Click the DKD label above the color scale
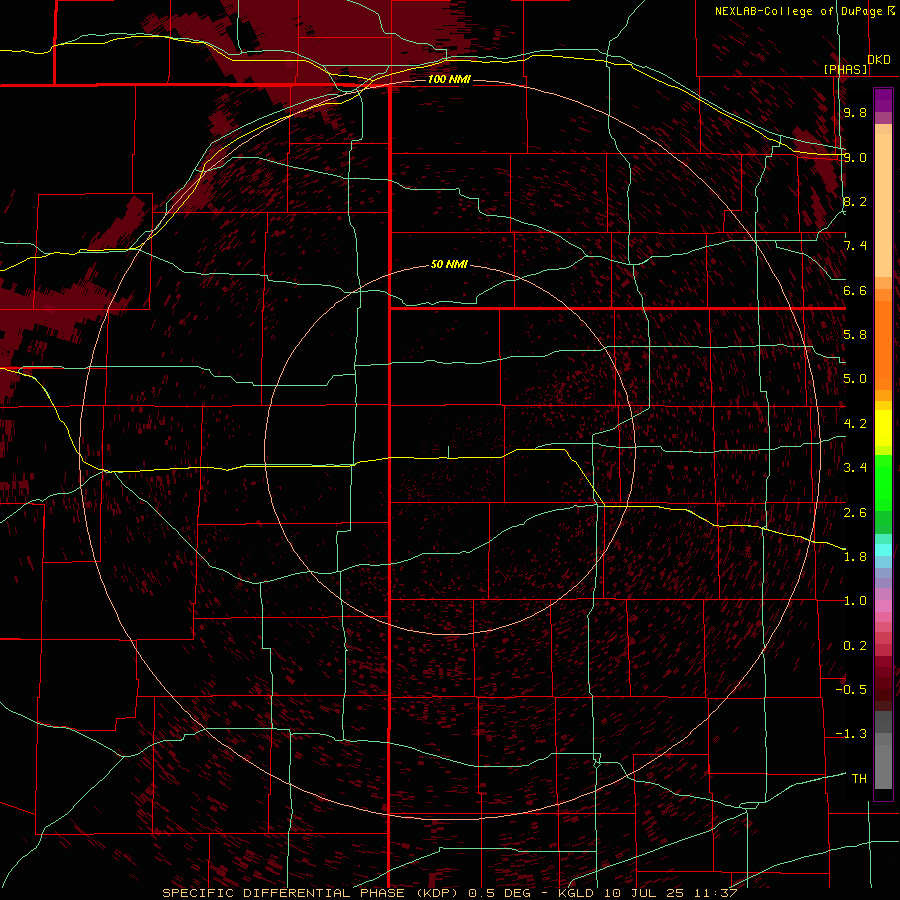 coord(879,60)
